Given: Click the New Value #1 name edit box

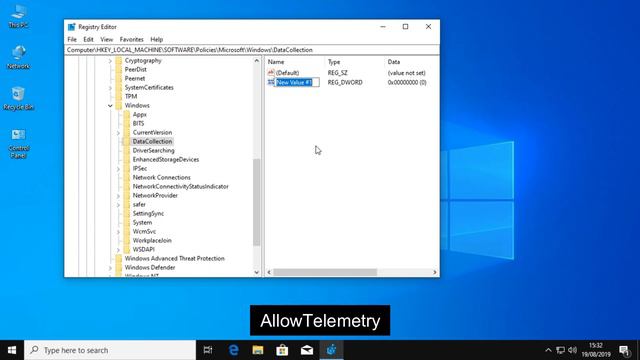Looking at the screenshot, I should tap(297, 82).
